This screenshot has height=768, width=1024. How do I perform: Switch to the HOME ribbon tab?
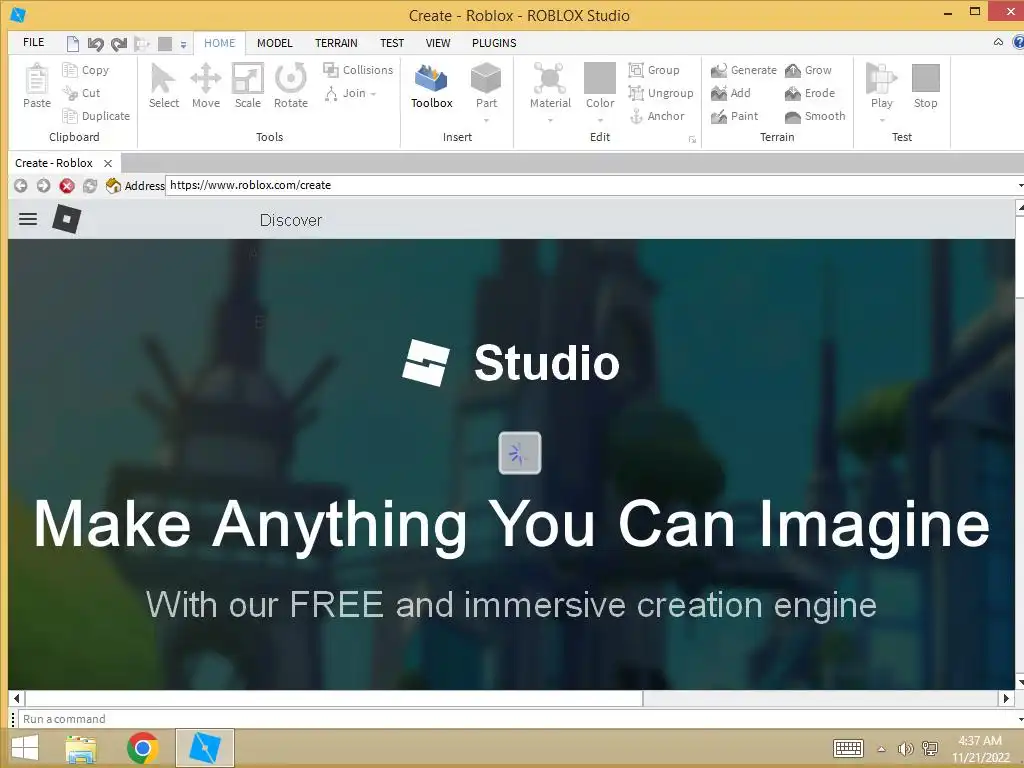click(x=219, y=43)
